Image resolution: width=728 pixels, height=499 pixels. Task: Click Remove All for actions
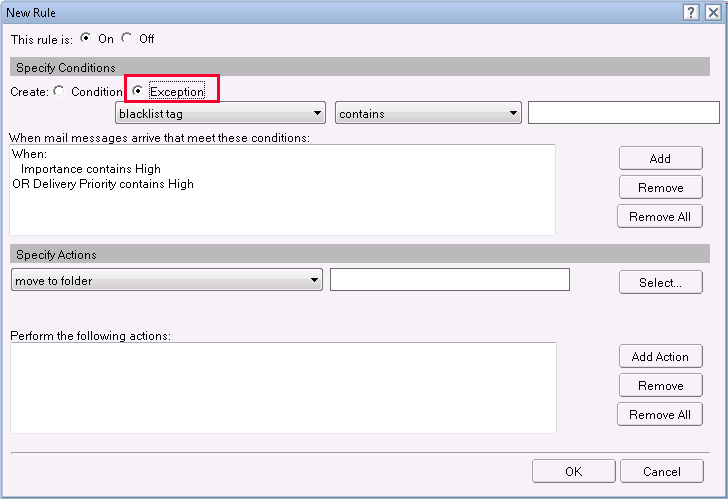tap(660, 415)
